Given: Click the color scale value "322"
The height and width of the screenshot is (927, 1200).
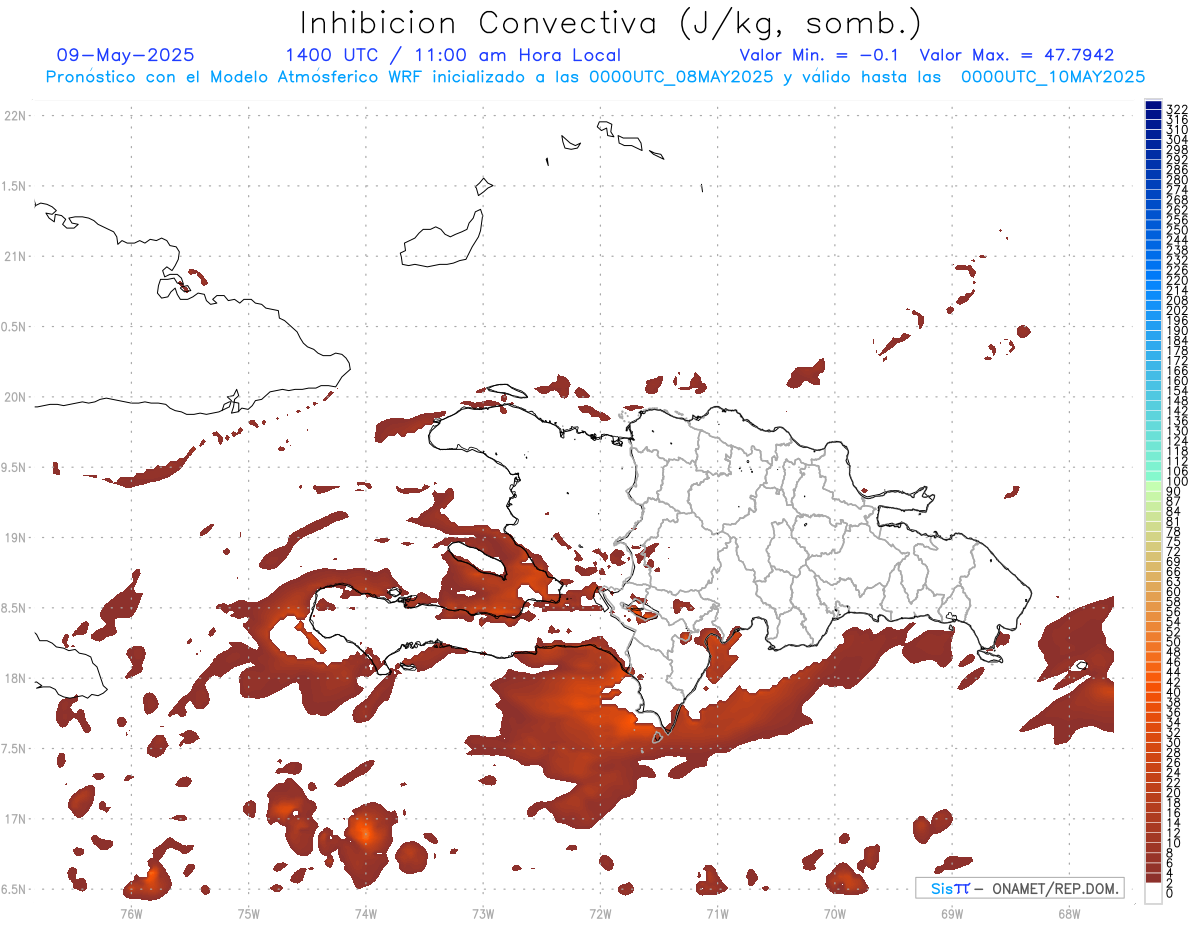Looking at the screenshot, I should coord(1177,109).
